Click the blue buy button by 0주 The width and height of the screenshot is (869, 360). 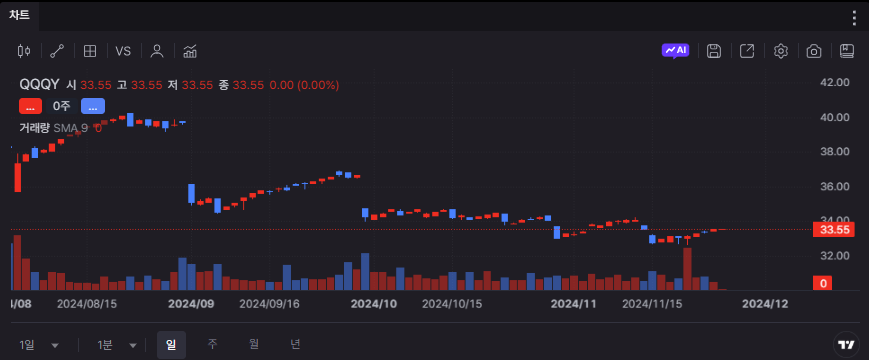pos(93,106)
